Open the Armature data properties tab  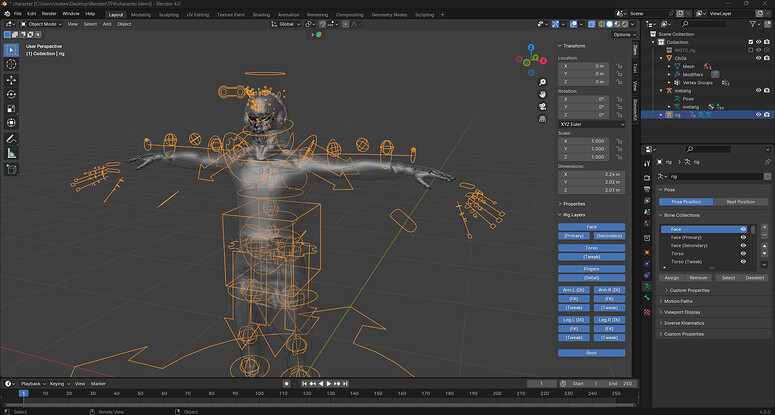[647, 287]
